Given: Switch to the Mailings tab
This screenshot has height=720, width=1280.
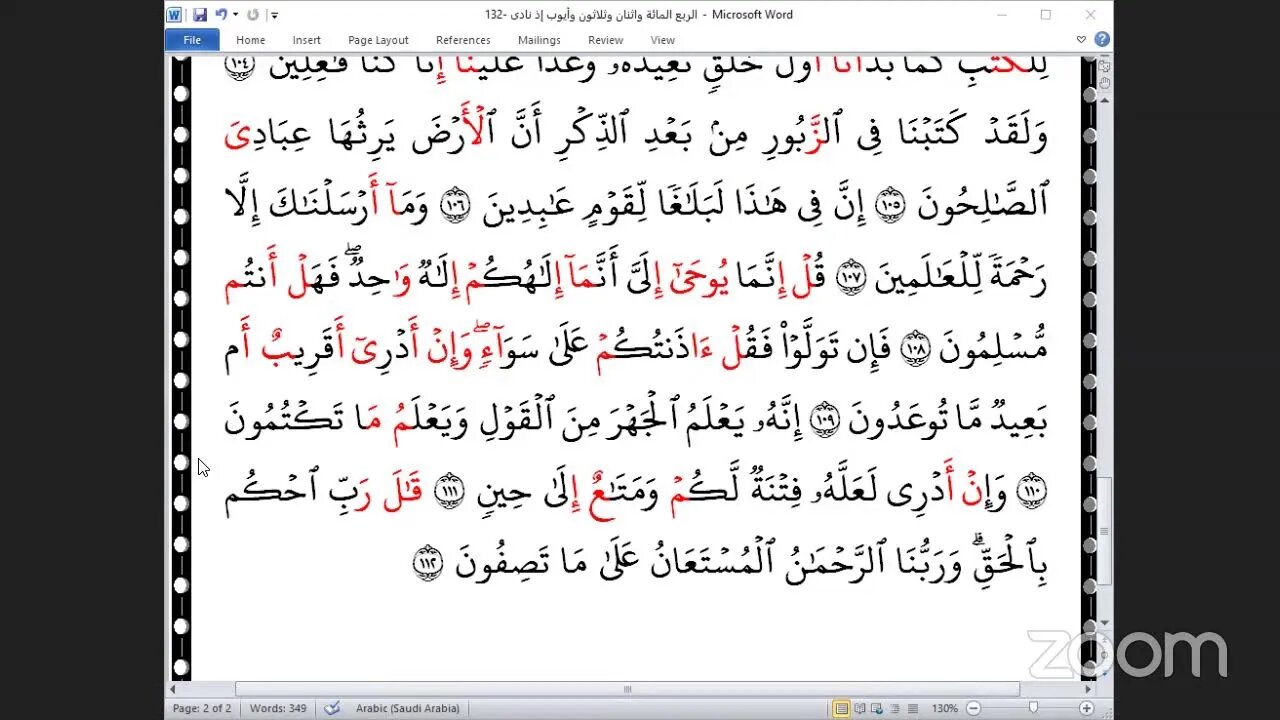Looking at the screenshot, I should pos(540,40).
